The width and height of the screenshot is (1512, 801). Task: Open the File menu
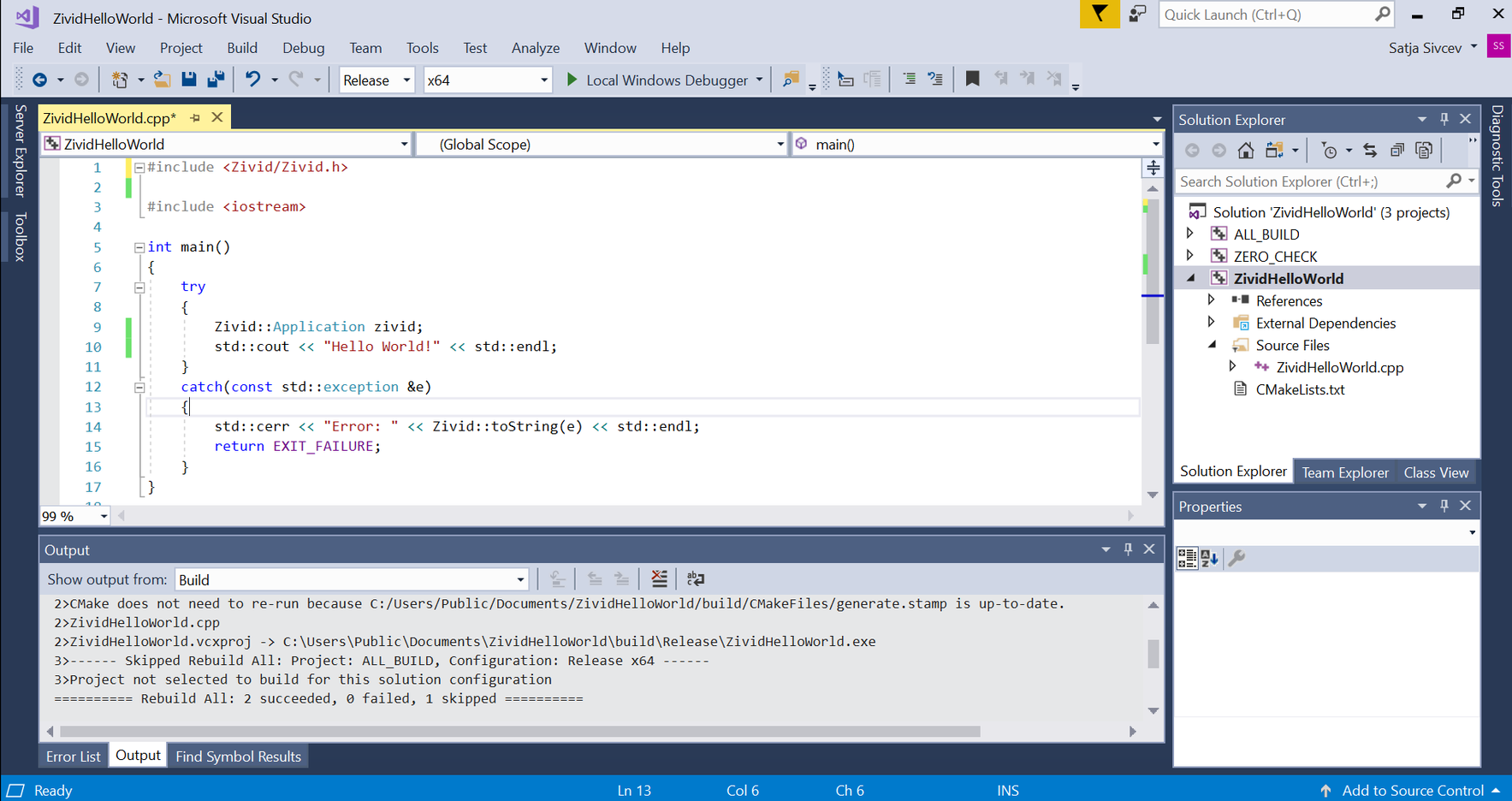[24, 48]
